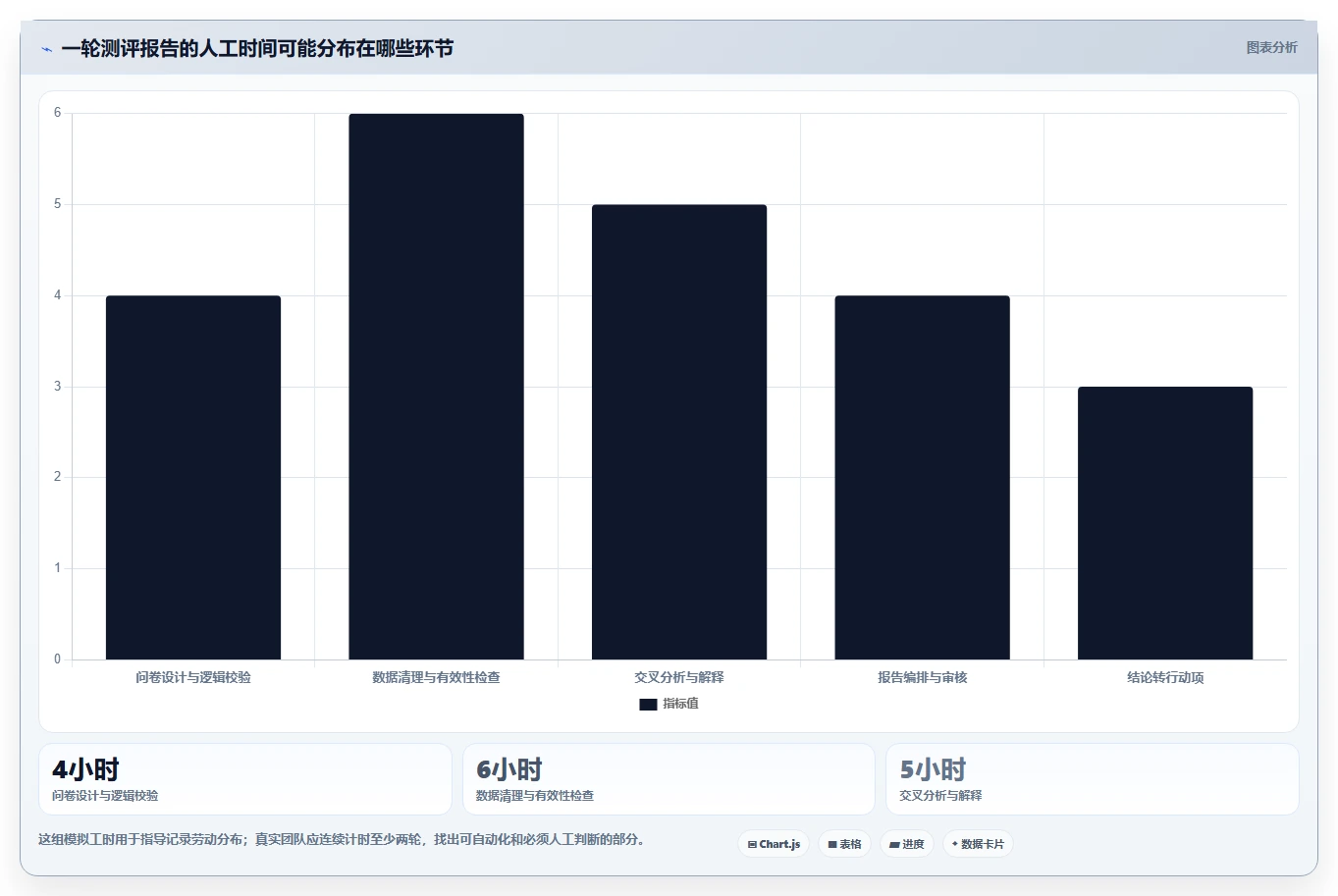Viewport: 1338px width, 896px height.
Task: Click the Chart.js tag
Action: point(774,844)
